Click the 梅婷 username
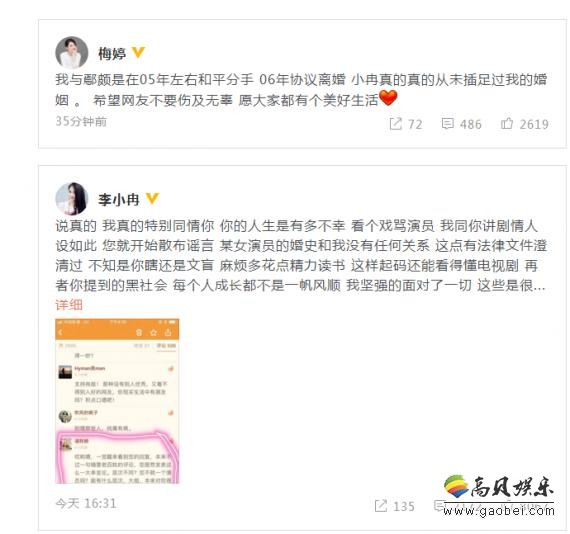This screenshot has width=570, height=534. (112, 54)
